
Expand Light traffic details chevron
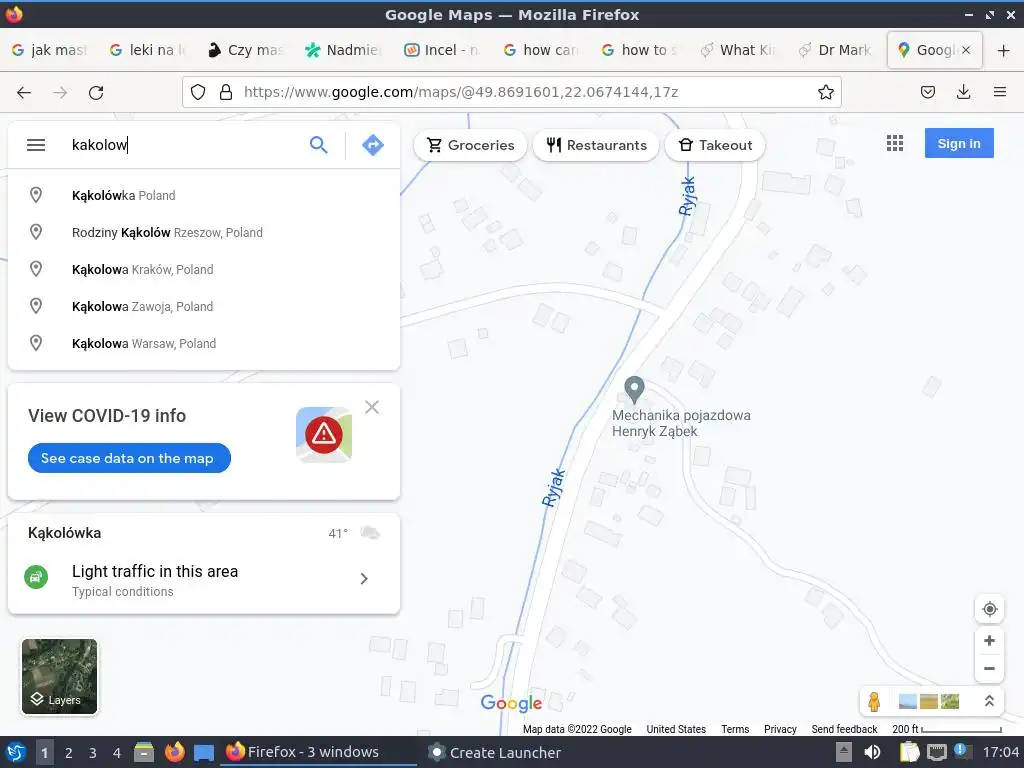pyautogui.click(x=364, y=579)
